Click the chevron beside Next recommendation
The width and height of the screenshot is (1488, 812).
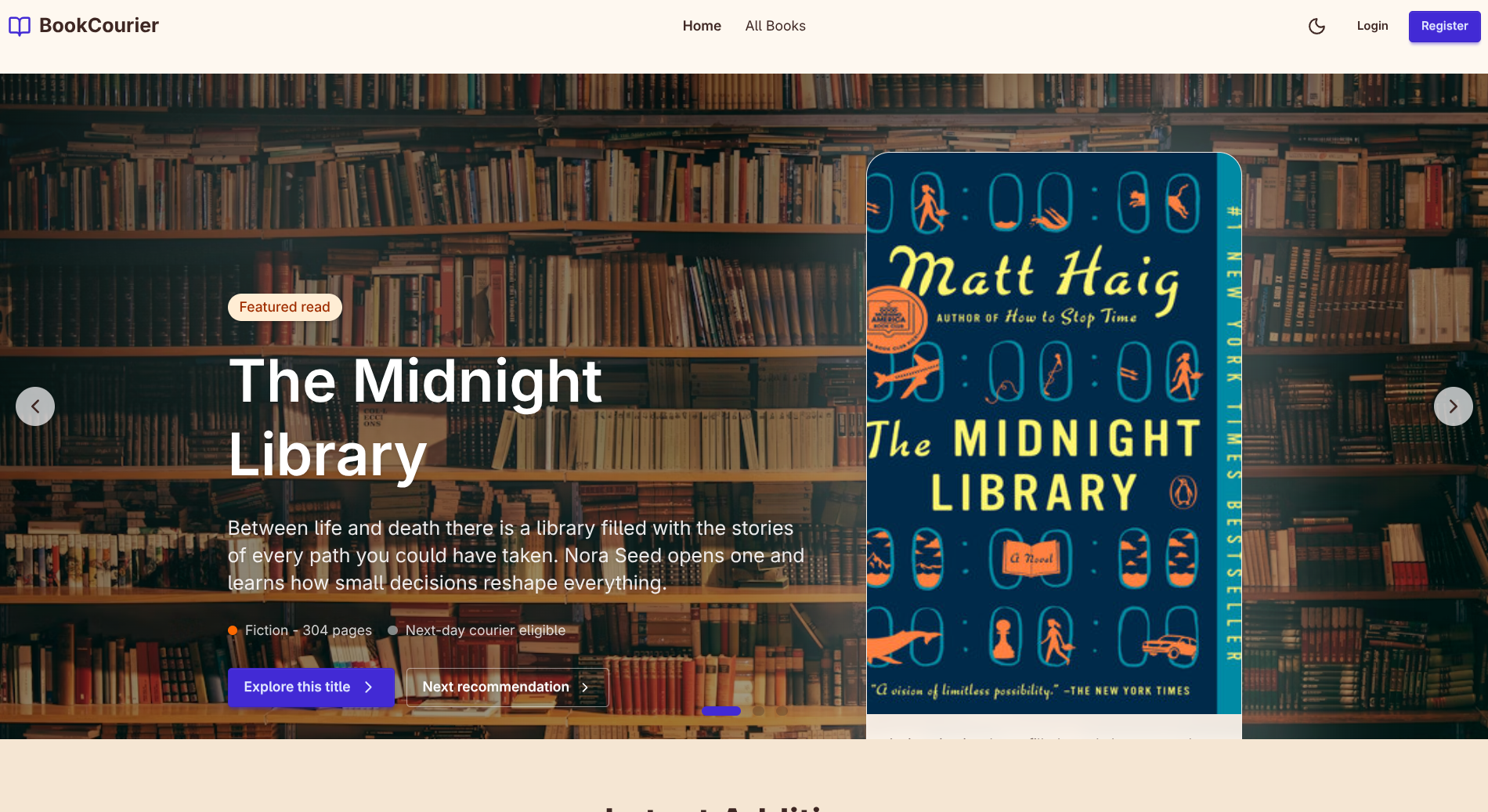pyautogui.click(x=585, y=687)
